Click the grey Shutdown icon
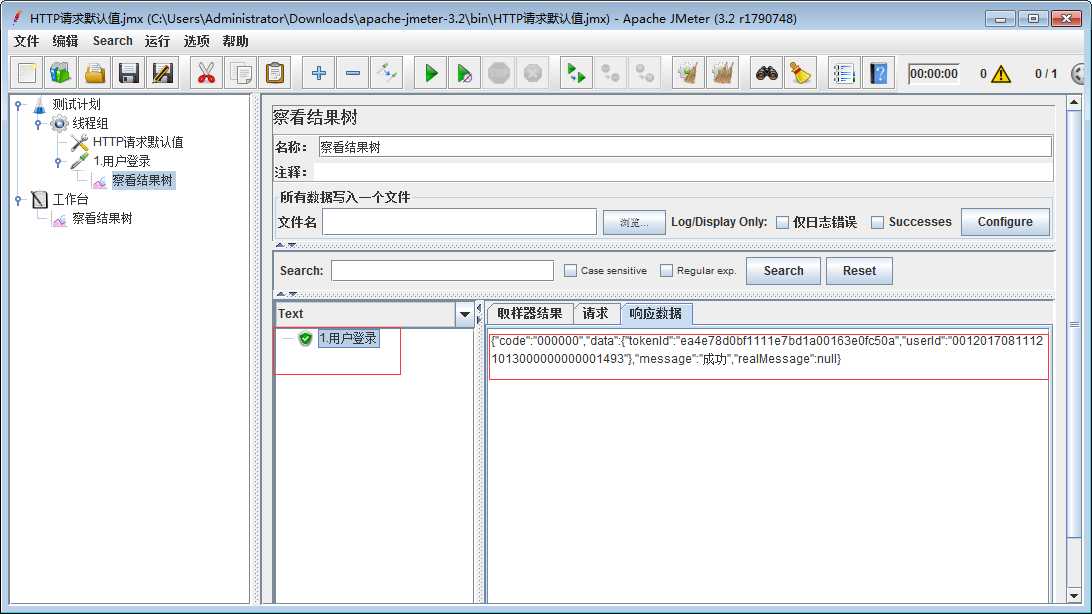Image resolution: width=1092 pixels, height=614 pixels. (533, 73)
